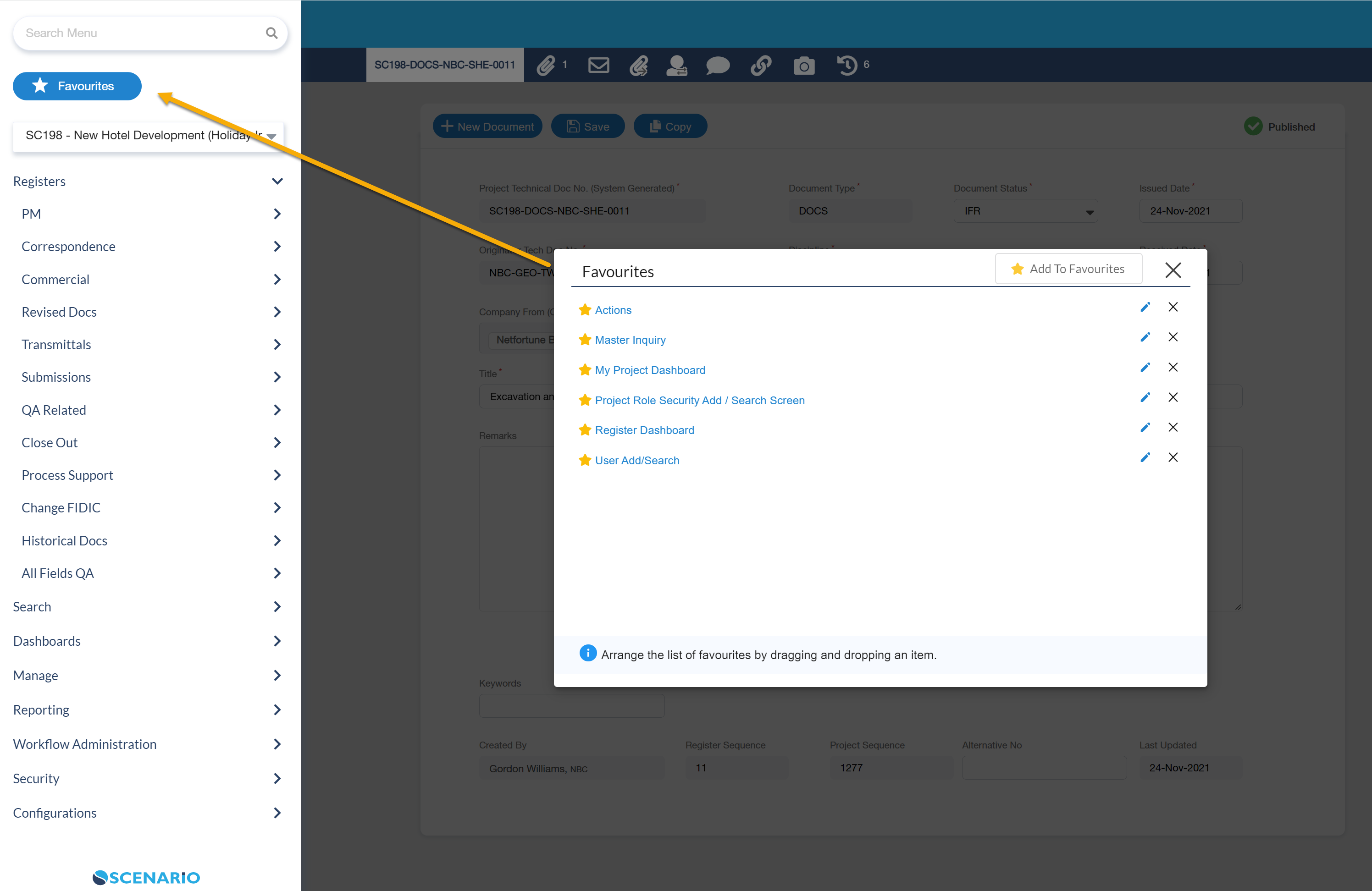This screenshot has height=891, width=1372.
Task: Open the envelope mail icon in toolbar
Action: tap(598, 65)
